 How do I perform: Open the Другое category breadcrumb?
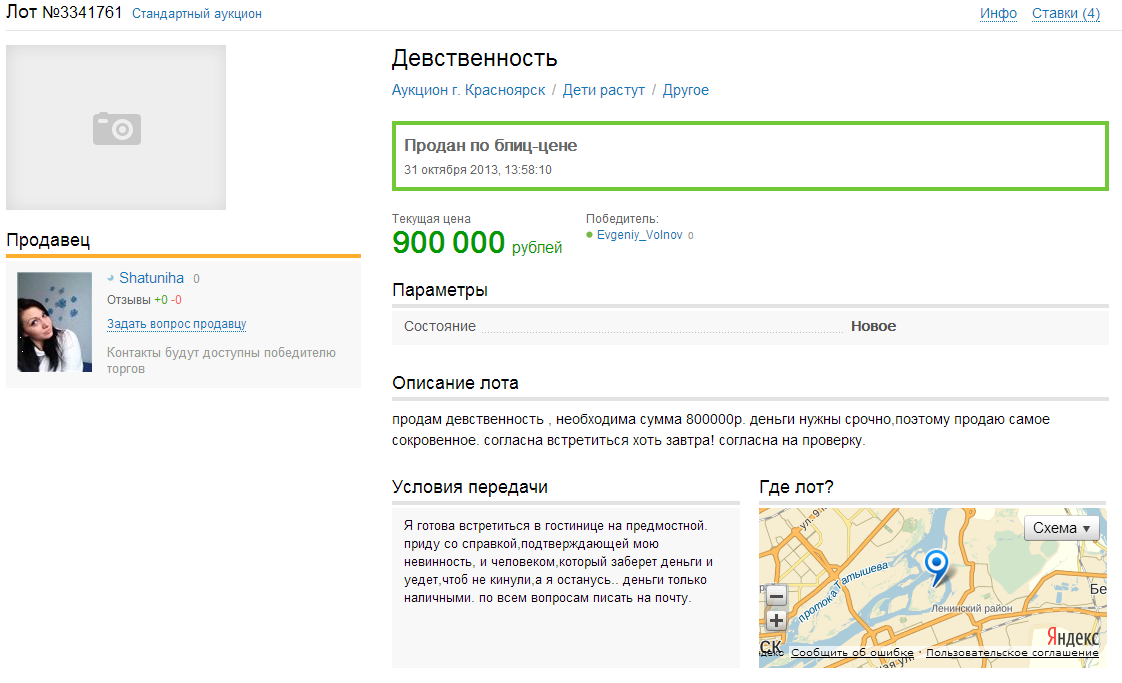coord(685,90)
